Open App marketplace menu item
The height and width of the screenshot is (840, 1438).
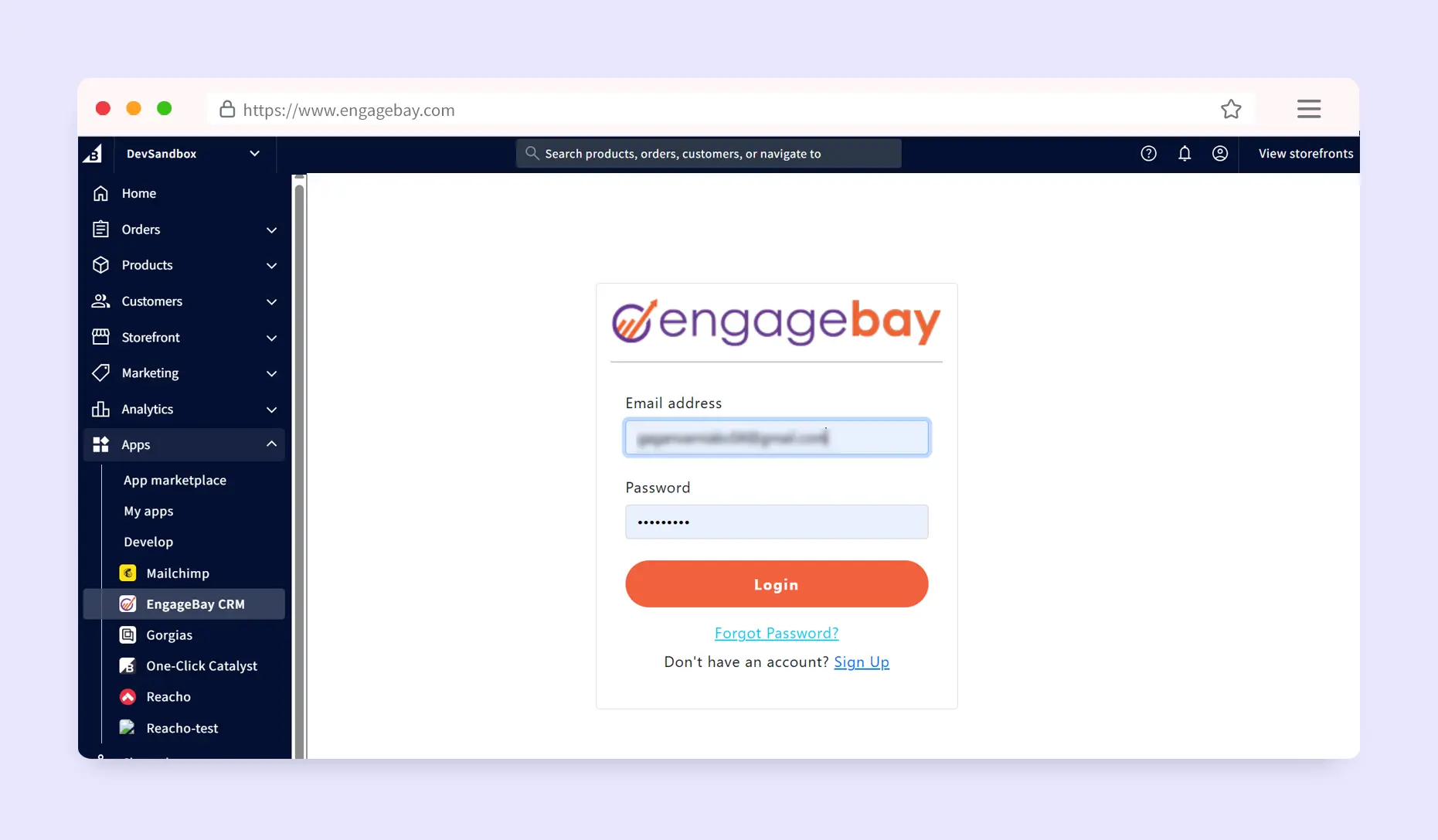coord(175,481)
